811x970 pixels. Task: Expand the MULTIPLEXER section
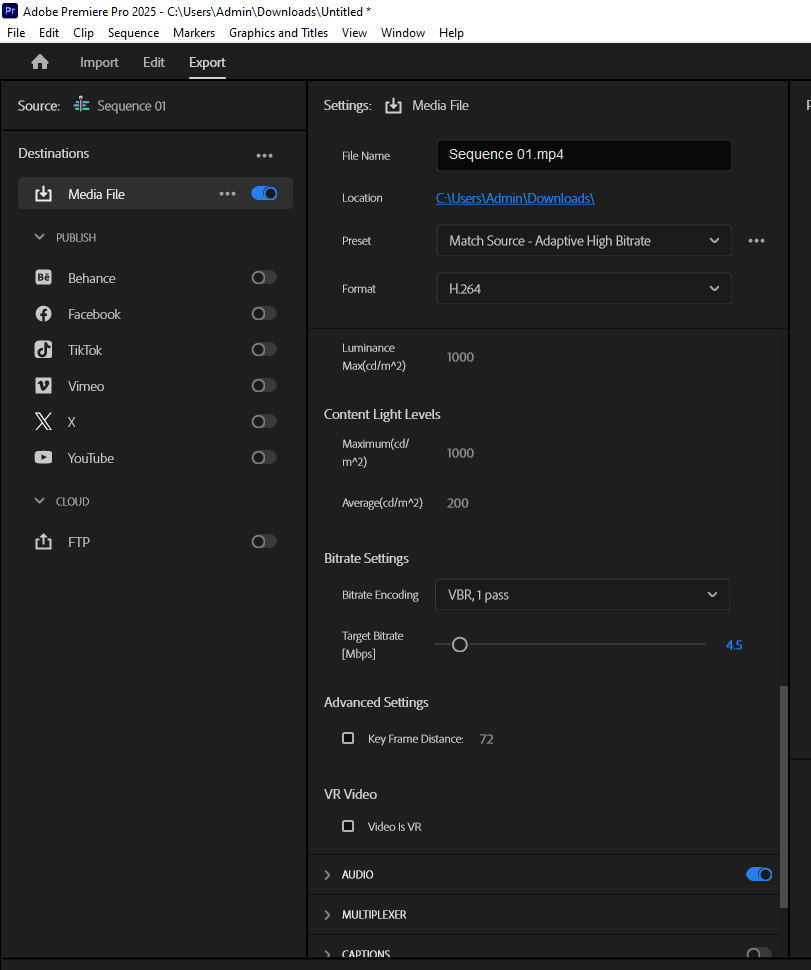coord(327,915)
